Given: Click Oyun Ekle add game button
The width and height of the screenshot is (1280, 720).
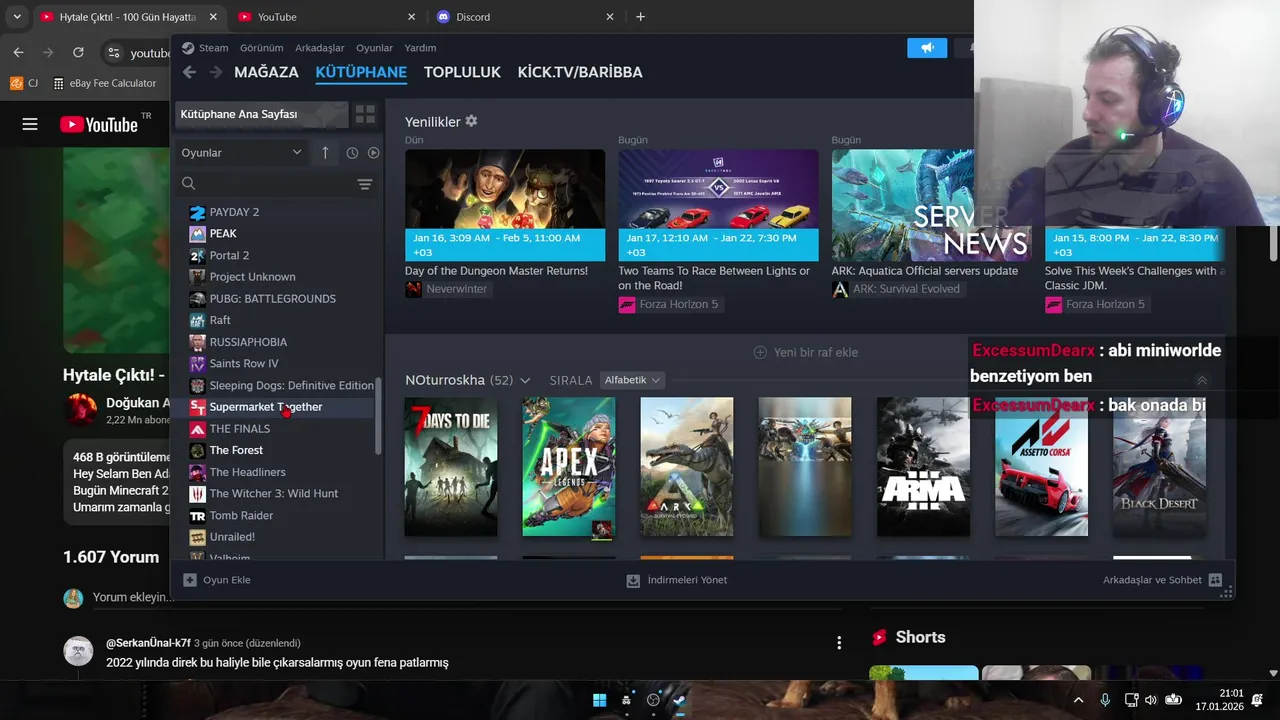Looking at the screenshot, I should 217,580.
